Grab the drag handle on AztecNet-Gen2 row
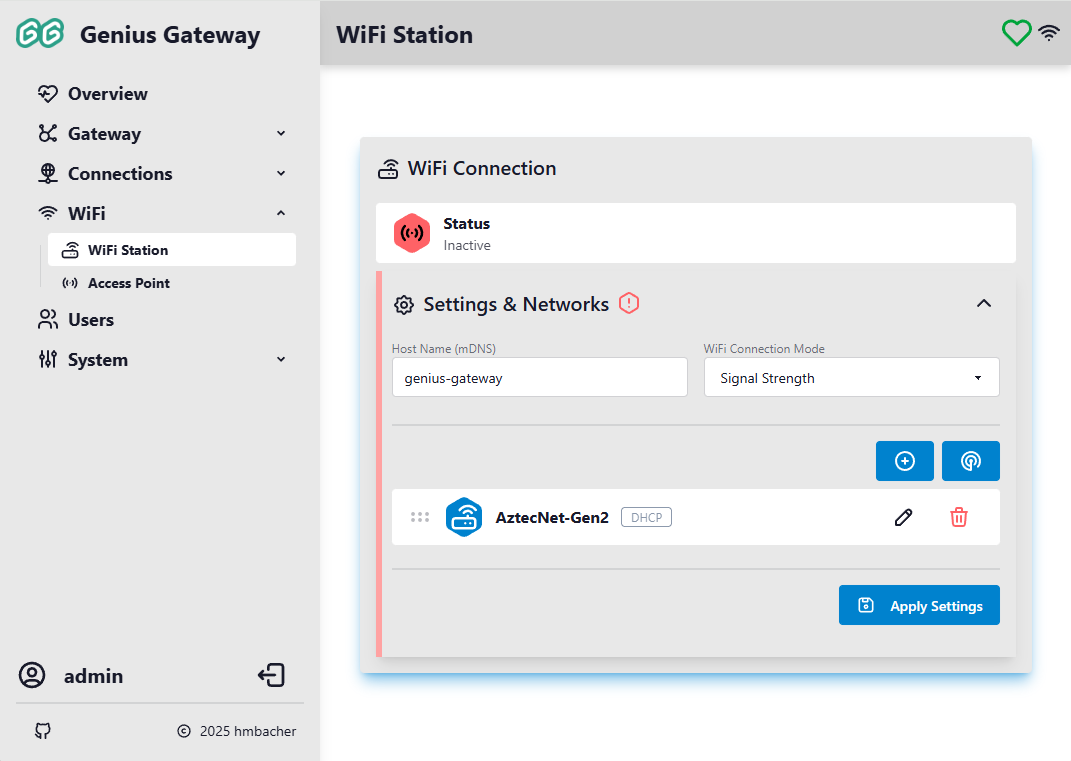1071x761 pixels. [x=420, y=517]
